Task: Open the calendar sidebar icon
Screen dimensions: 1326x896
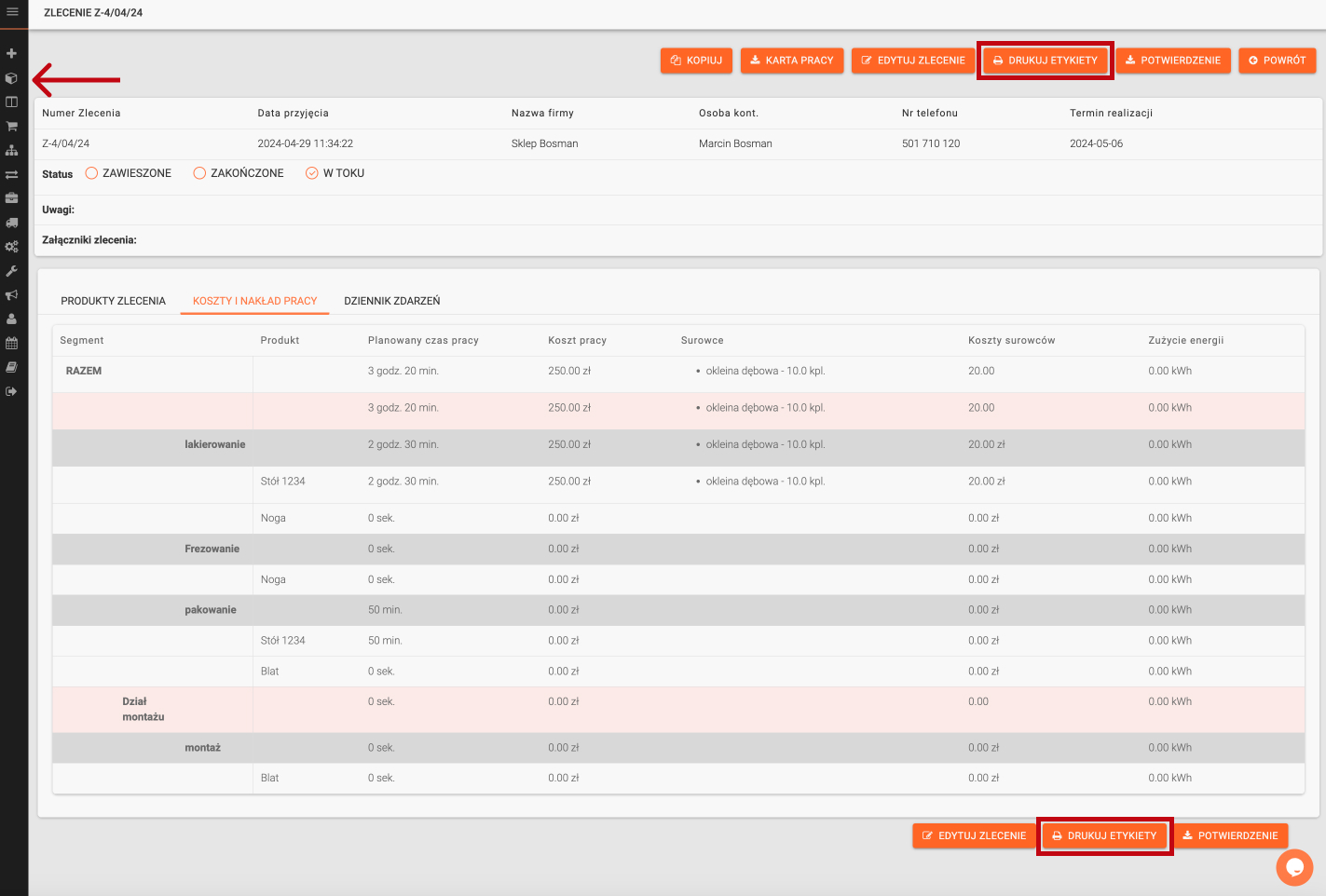Action: click(12, 343)
